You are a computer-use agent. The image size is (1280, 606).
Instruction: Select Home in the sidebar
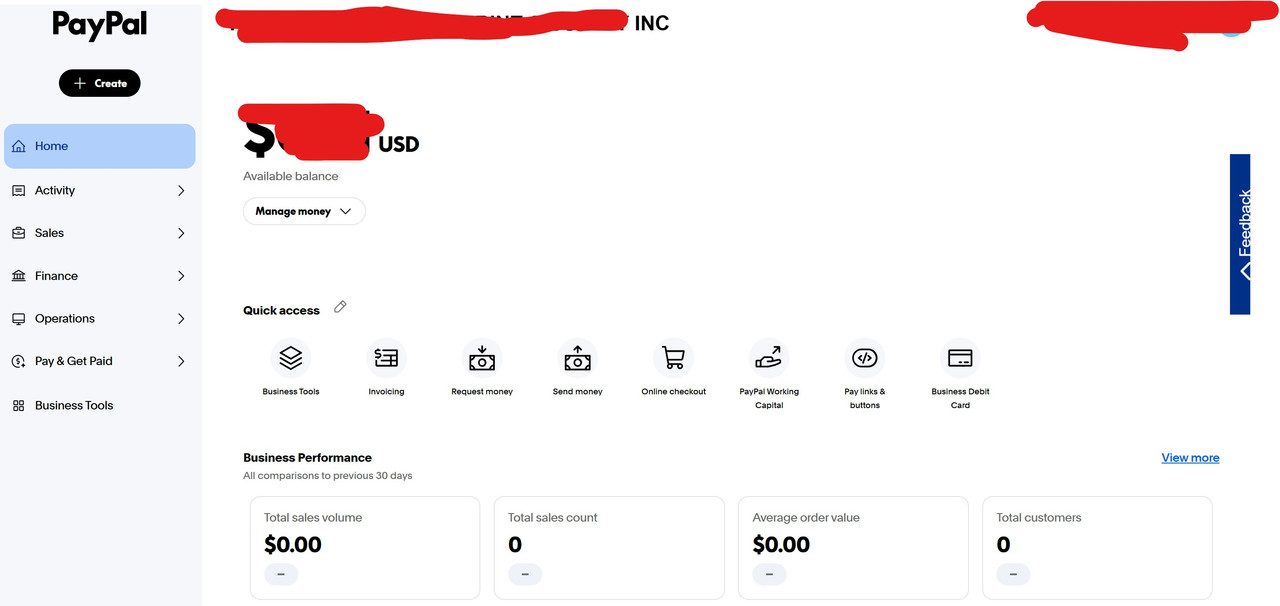tap(100, 146)
